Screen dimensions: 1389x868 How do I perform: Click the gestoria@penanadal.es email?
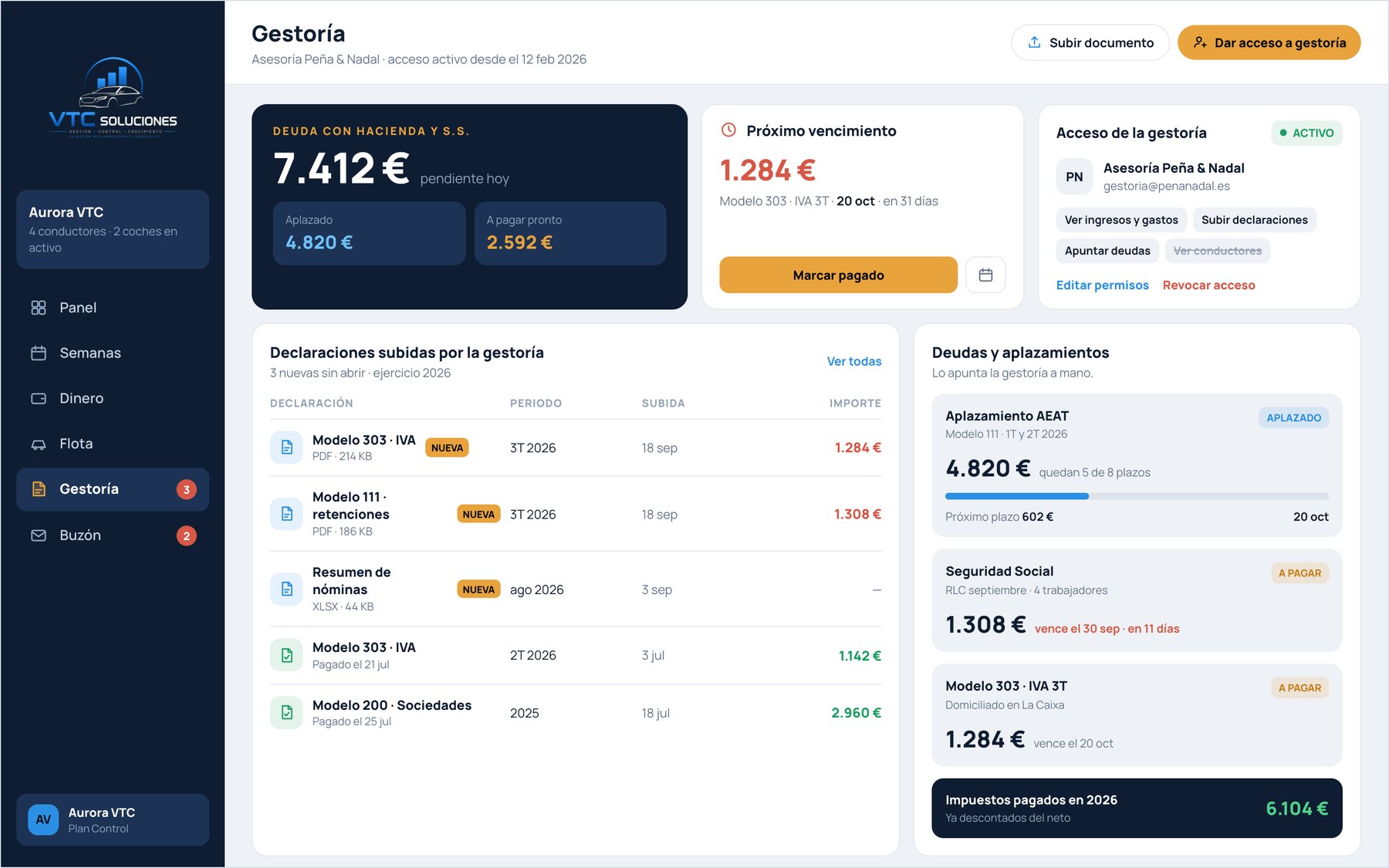coord(1167,186)
